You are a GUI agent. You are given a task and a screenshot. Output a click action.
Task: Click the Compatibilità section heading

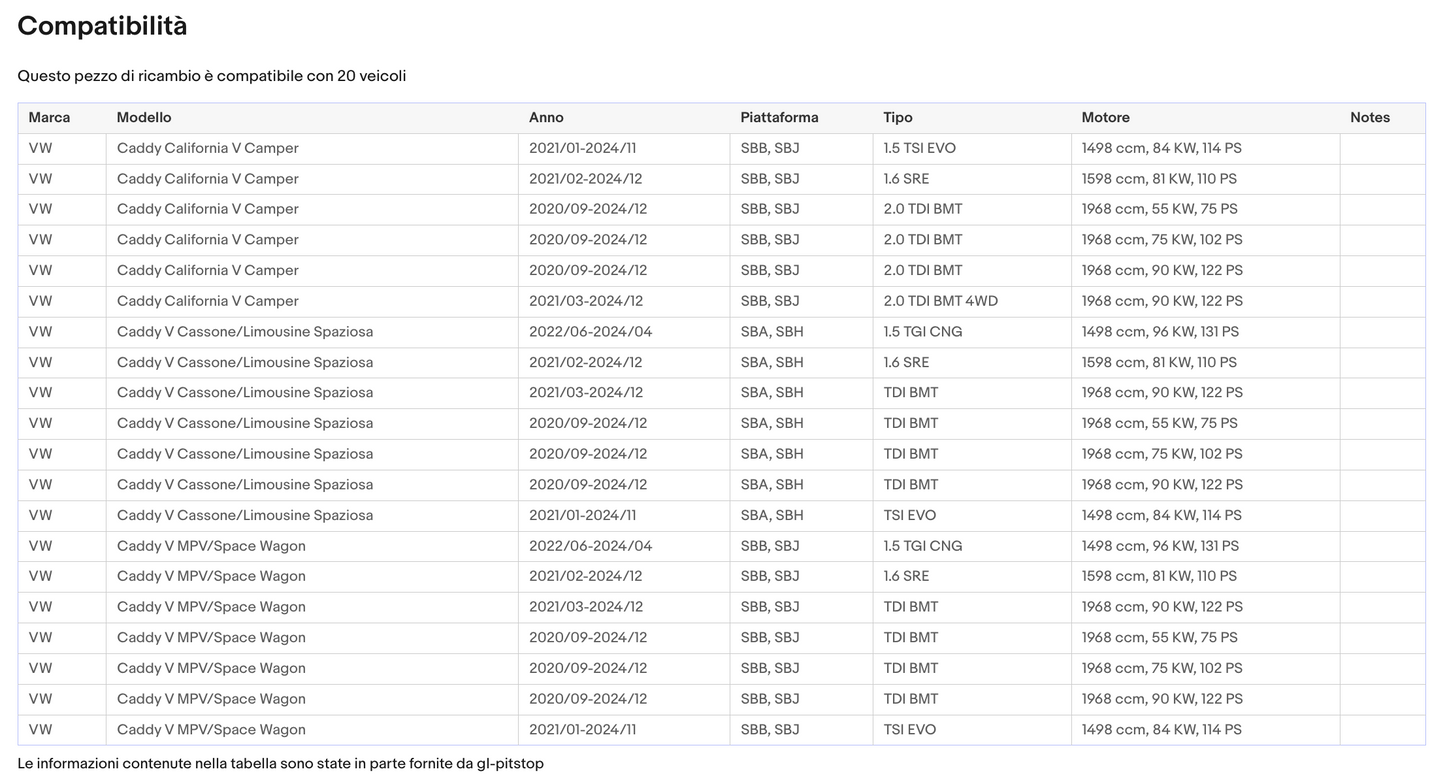102,27
